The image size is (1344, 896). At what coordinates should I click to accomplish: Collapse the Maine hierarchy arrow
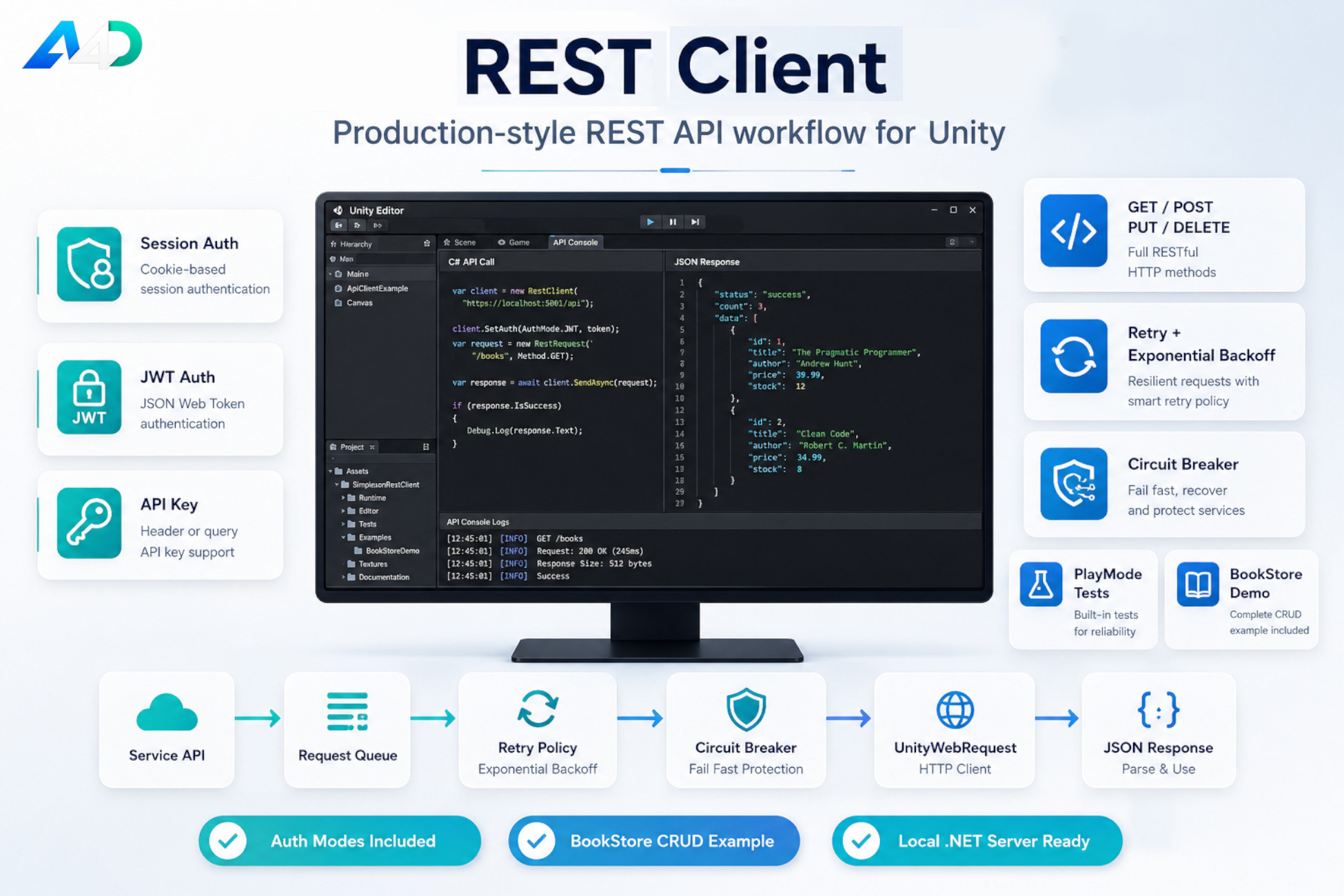[331, 274]
